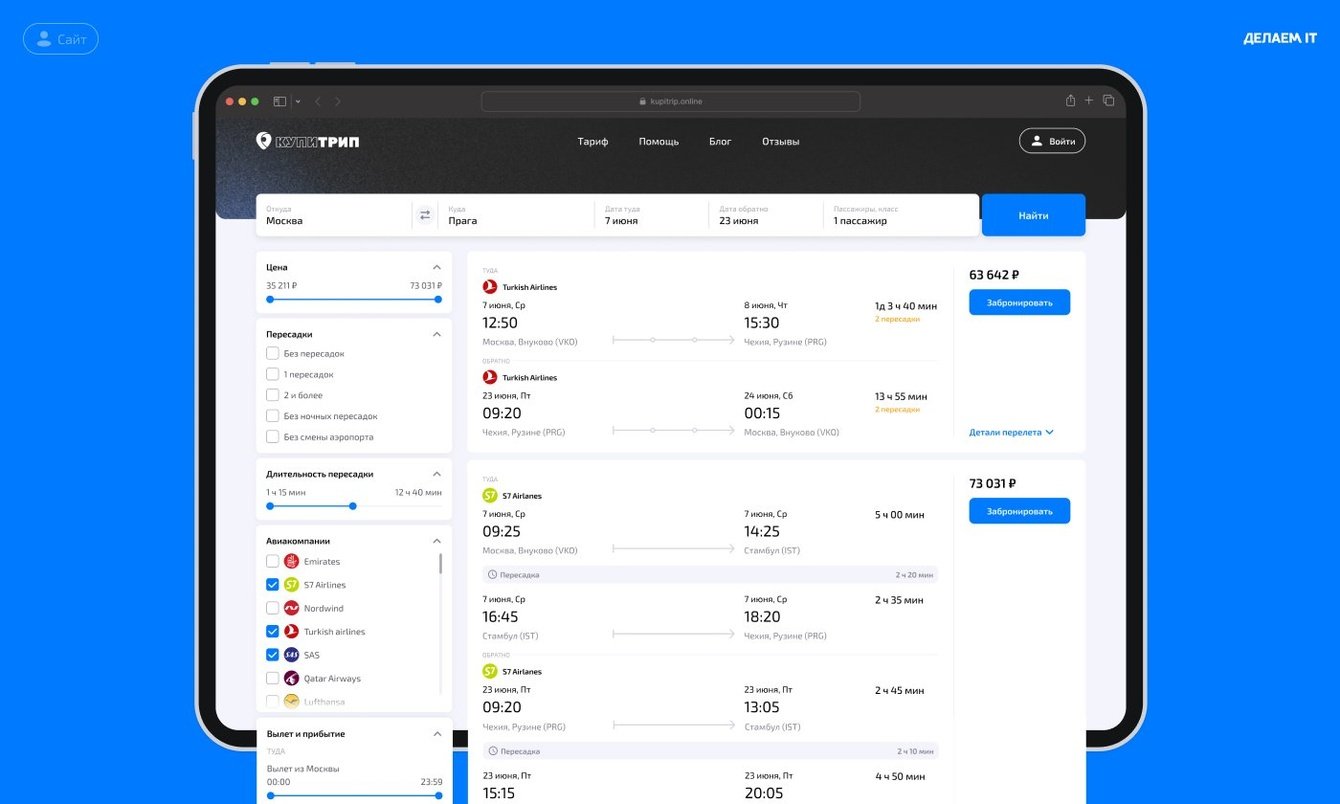Open the 'Отзывы' page
The height and width of the screenshot is (804, 1340).
pyautogui.click(x=781, y=142)
